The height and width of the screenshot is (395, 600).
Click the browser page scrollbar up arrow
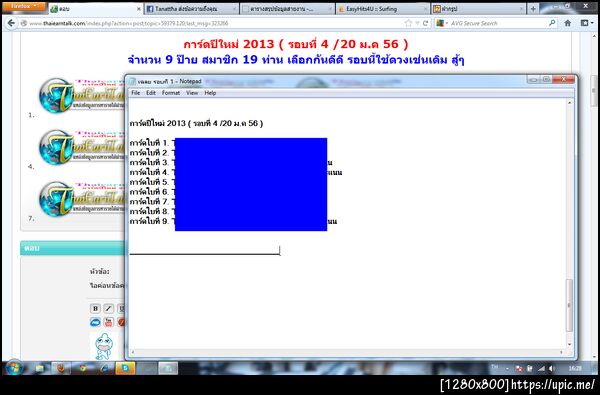pos(594,36)
